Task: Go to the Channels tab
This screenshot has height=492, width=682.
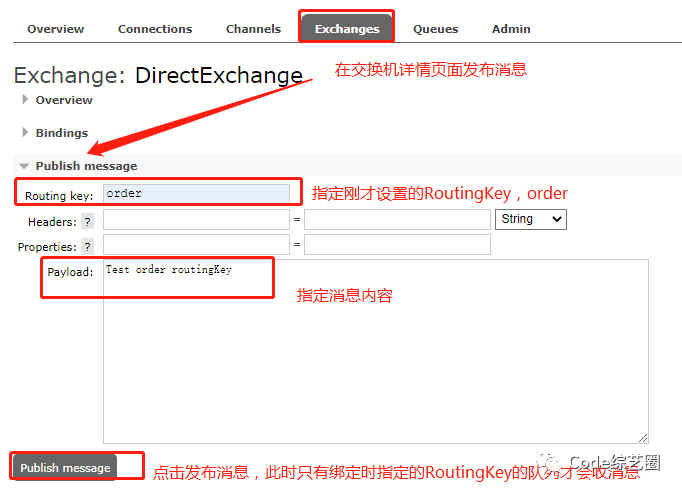Action: [x=253, y=29]
